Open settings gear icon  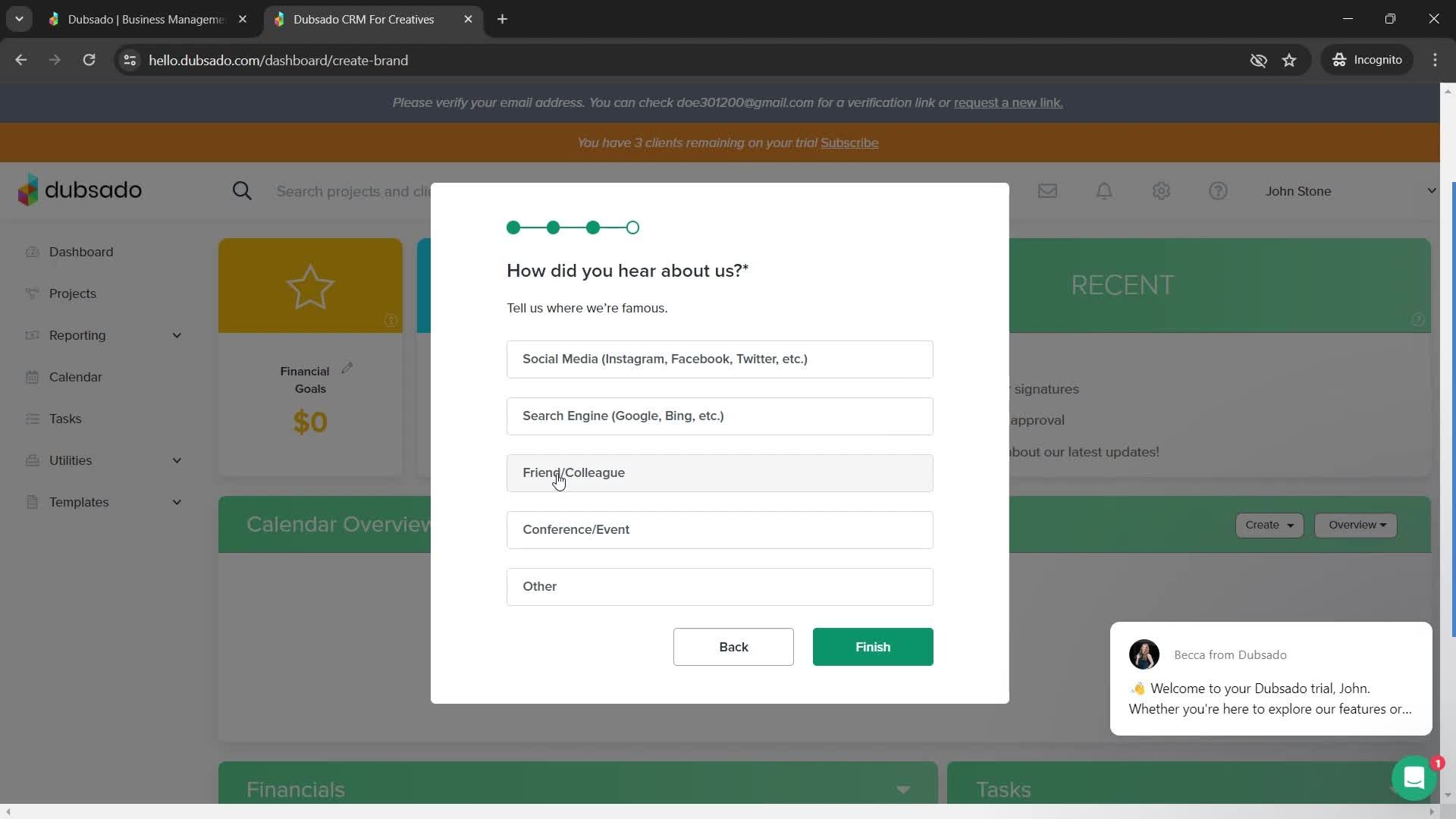(1161, 191)
